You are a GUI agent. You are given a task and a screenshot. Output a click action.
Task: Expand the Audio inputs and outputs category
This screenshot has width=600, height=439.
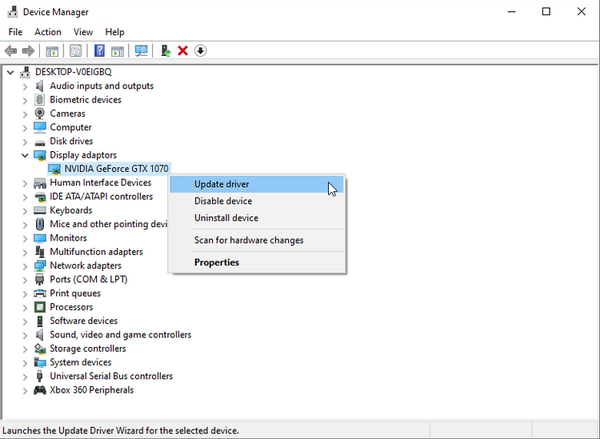point(24,86)
